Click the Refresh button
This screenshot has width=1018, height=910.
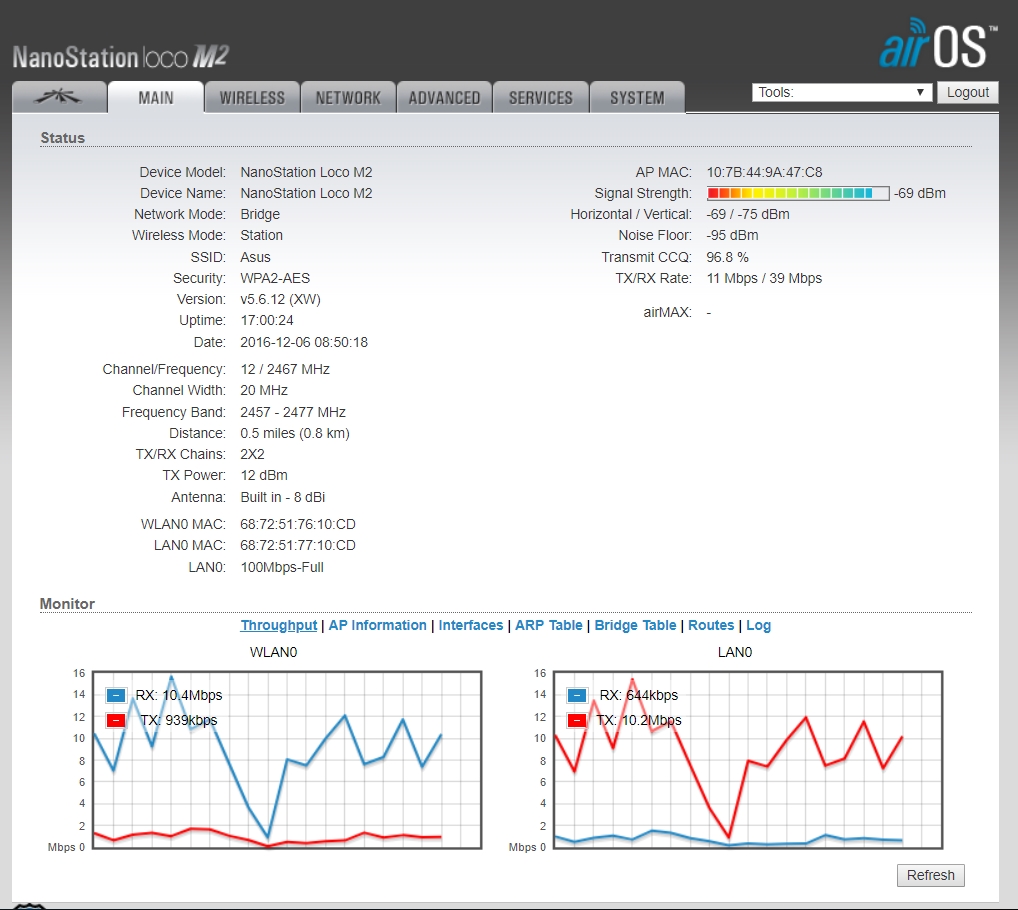click(x=930, y=875)
